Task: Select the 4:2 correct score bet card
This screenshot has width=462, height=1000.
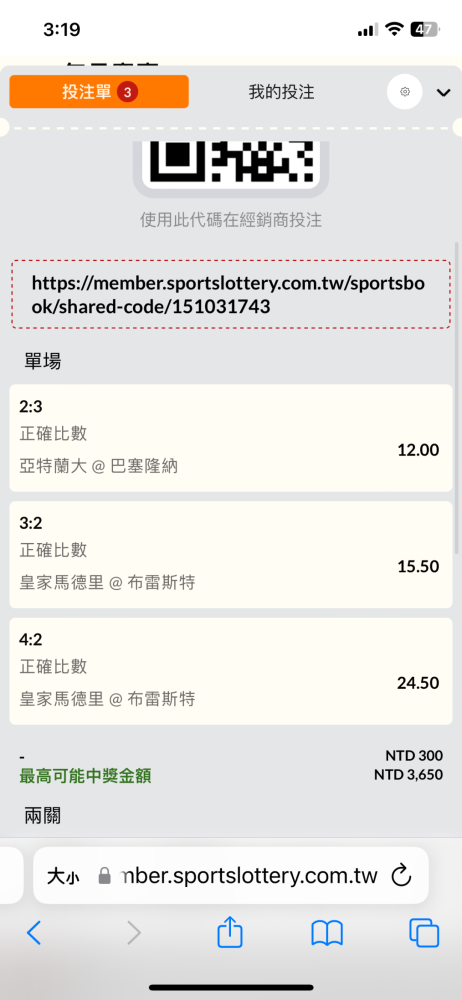Action: coord(230,671)
